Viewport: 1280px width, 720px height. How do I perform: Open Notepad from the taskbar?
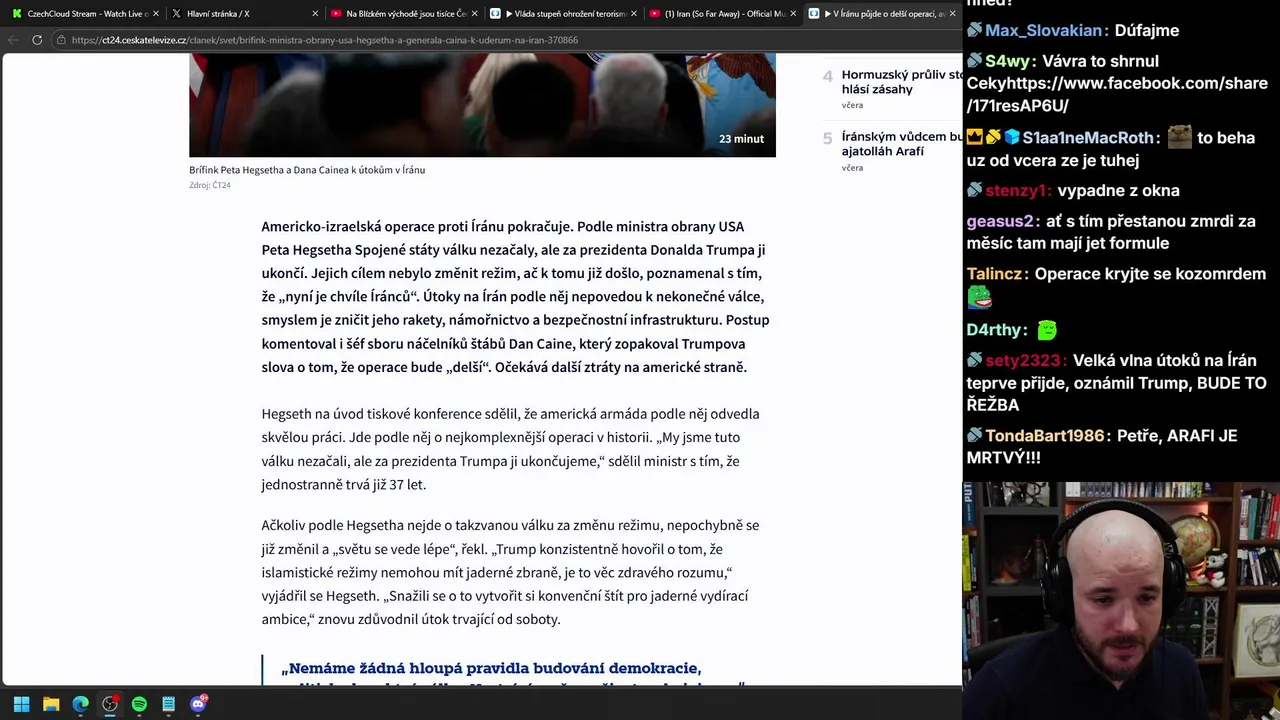pos(169,704)
